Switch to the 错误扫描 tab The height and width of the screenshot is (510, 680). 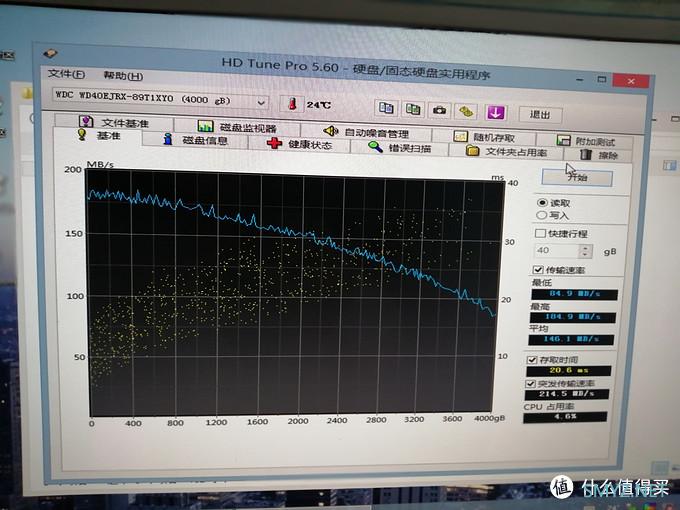click(x=399, y=148)
